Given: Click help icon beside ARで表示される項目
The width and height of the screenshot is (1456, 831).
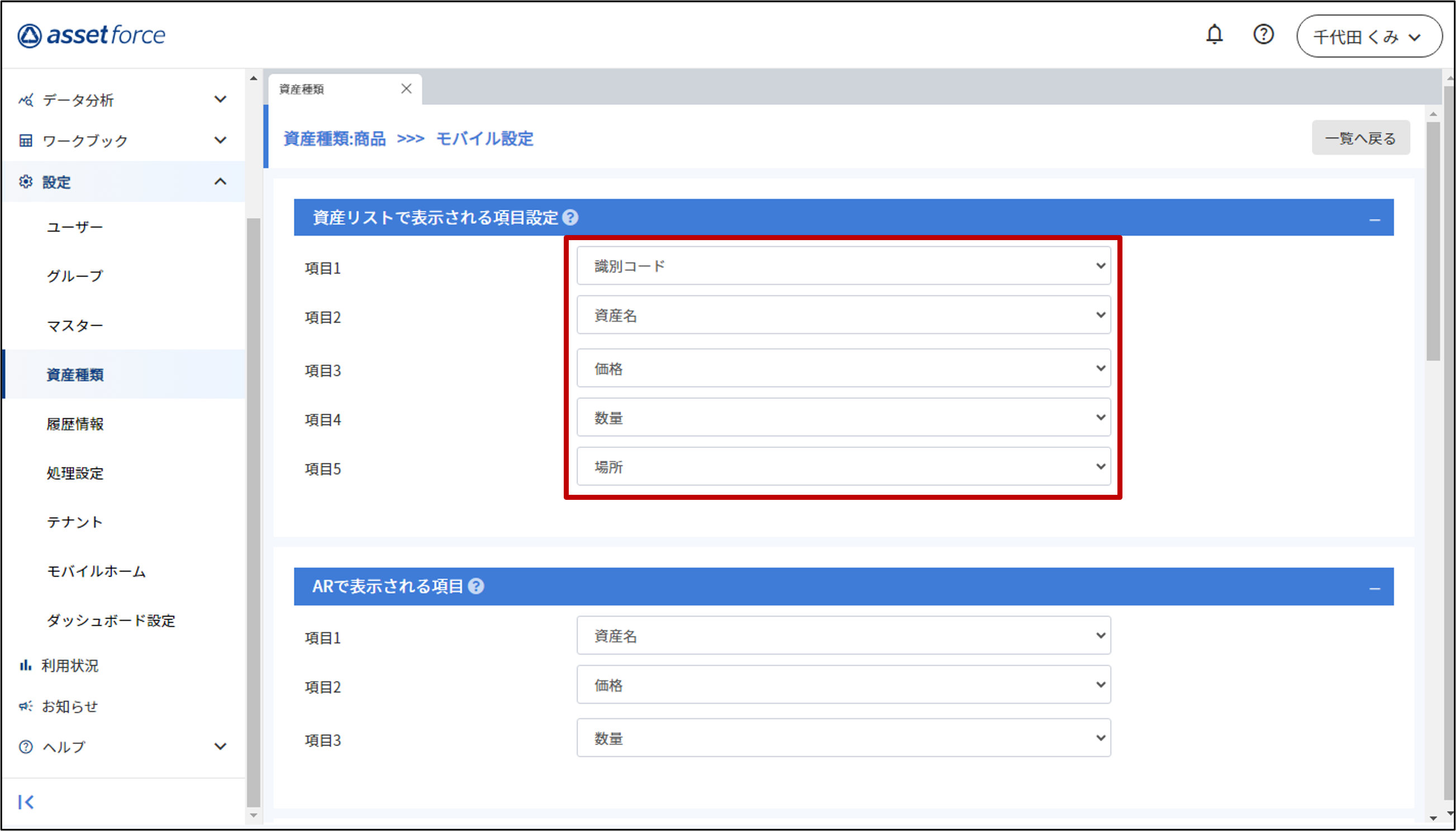Looking at the screenshot, I should (x=476, y=586).
